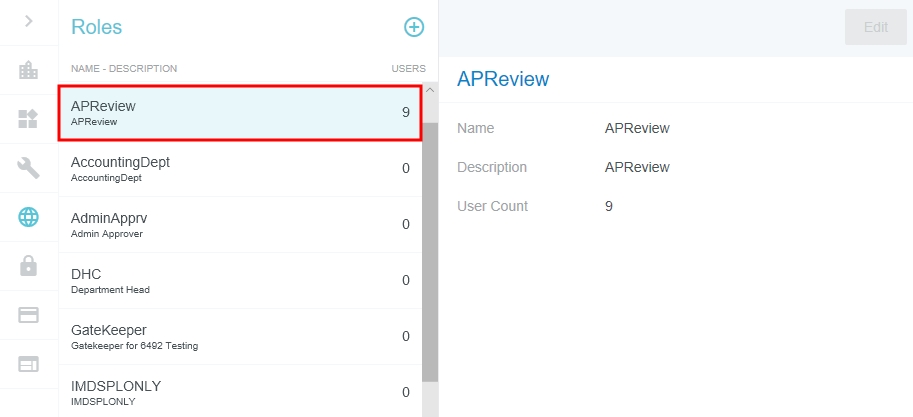This screenshot has width=913, height=417.
Task: Open the credit card icon in sidebar
Action: pyautogui.click(x=29, y=315)
